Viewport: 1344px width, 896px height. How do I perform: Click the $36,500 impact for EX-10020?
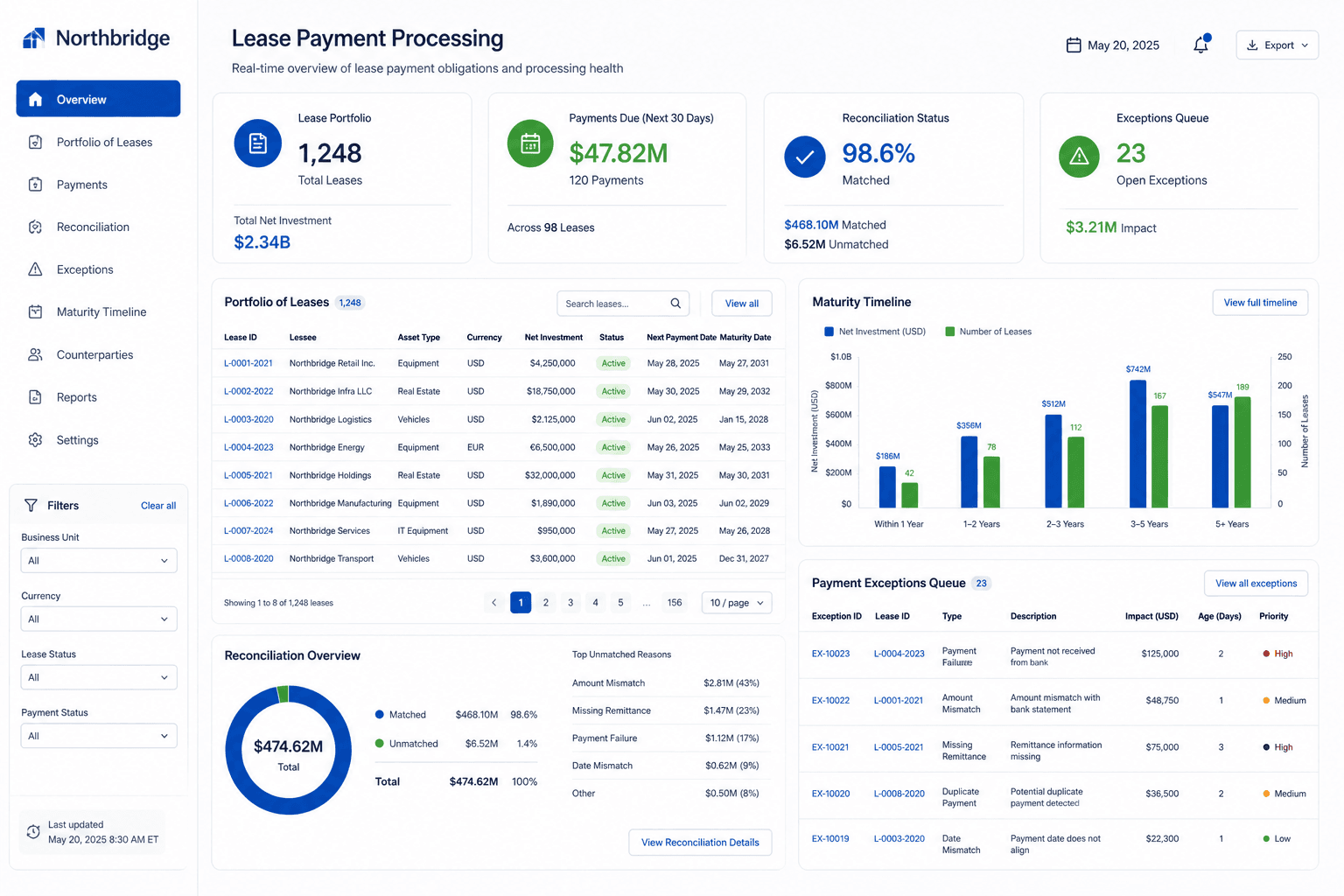1162,794
